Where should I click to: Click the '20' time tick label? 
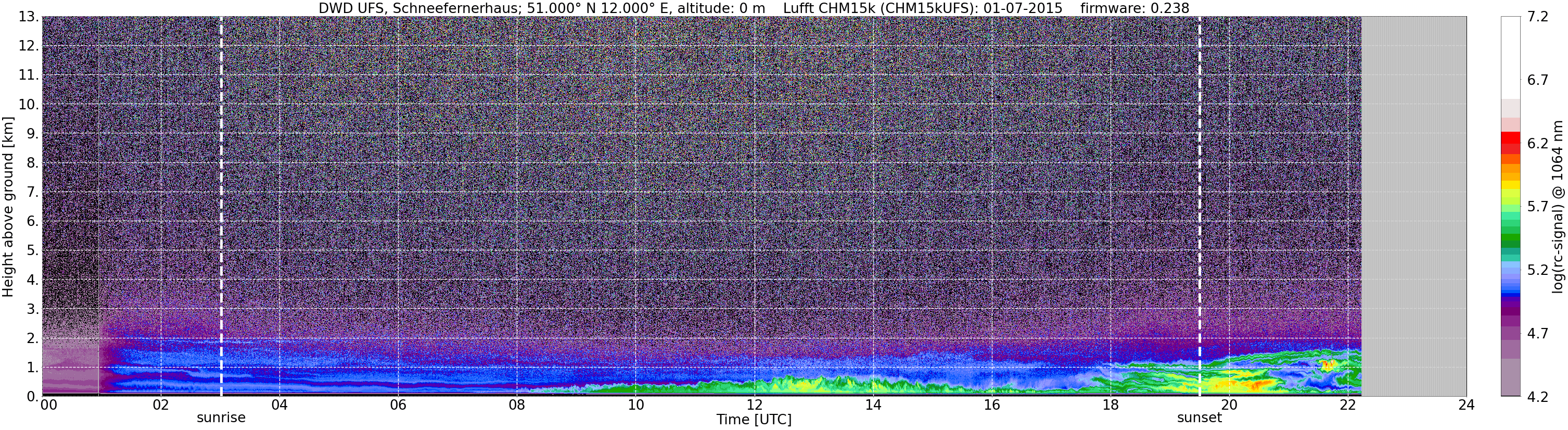[x=1229, y=405]
